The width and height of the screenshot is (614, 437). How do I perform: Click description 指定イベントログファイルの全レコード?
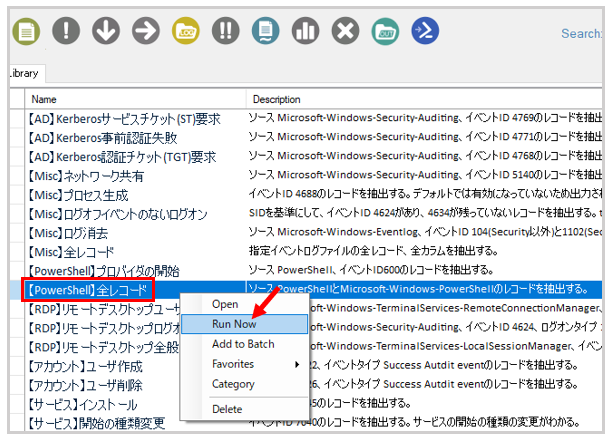pos(373,251)
